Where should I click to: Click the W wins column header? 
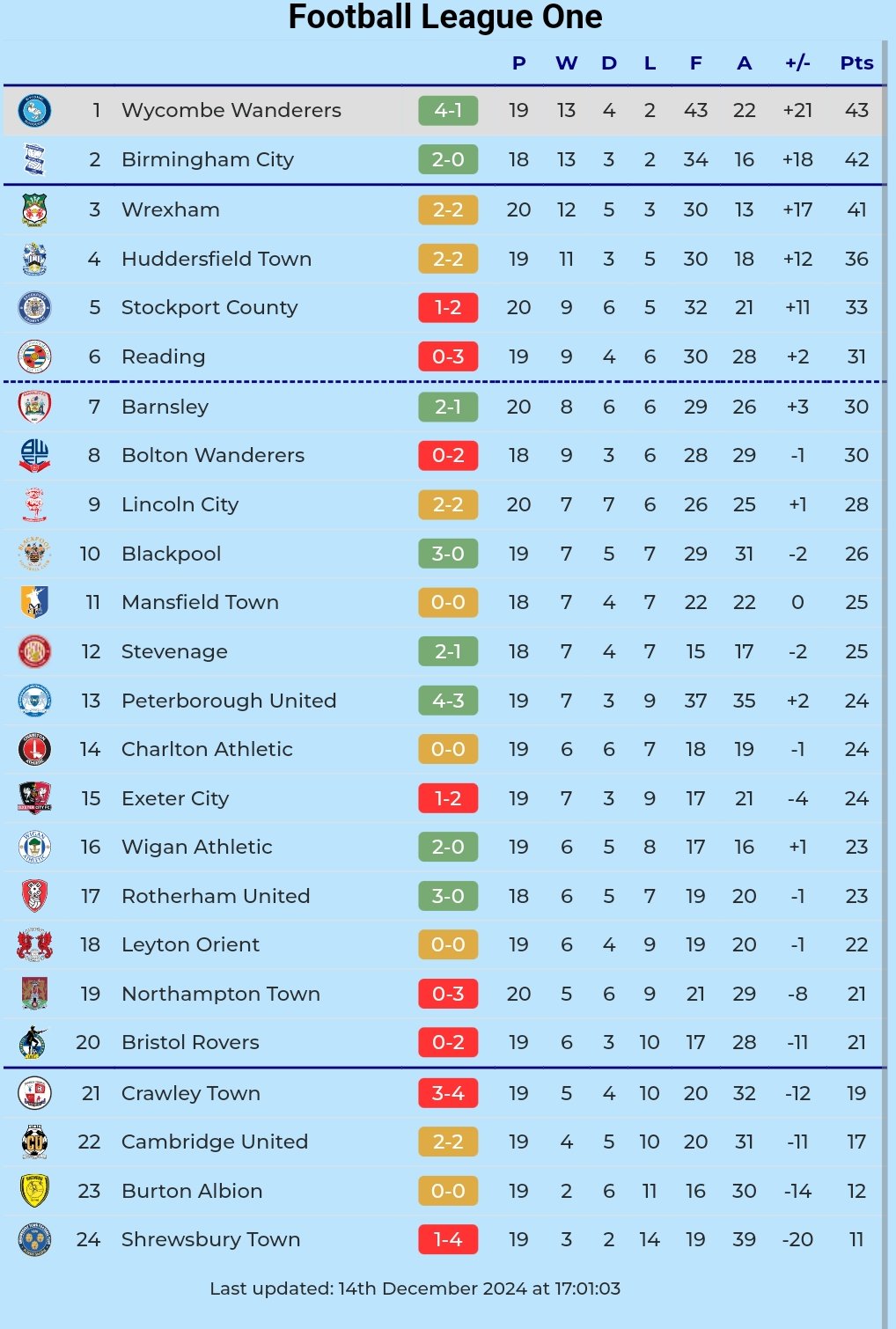point(566,63)
